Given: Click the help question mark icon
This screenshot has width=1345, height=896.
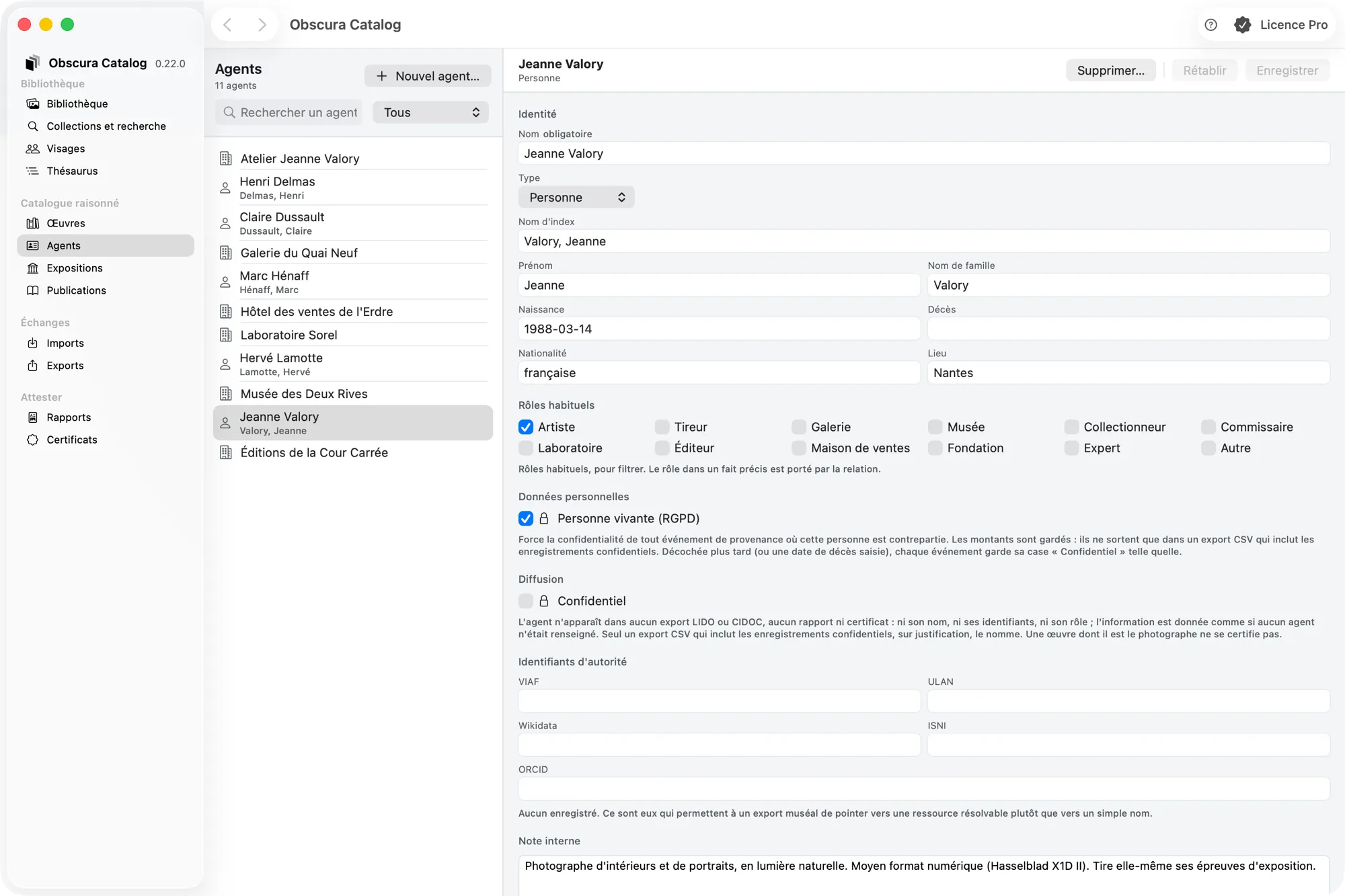Looking at the screenshot, I should click(1210, 25).
